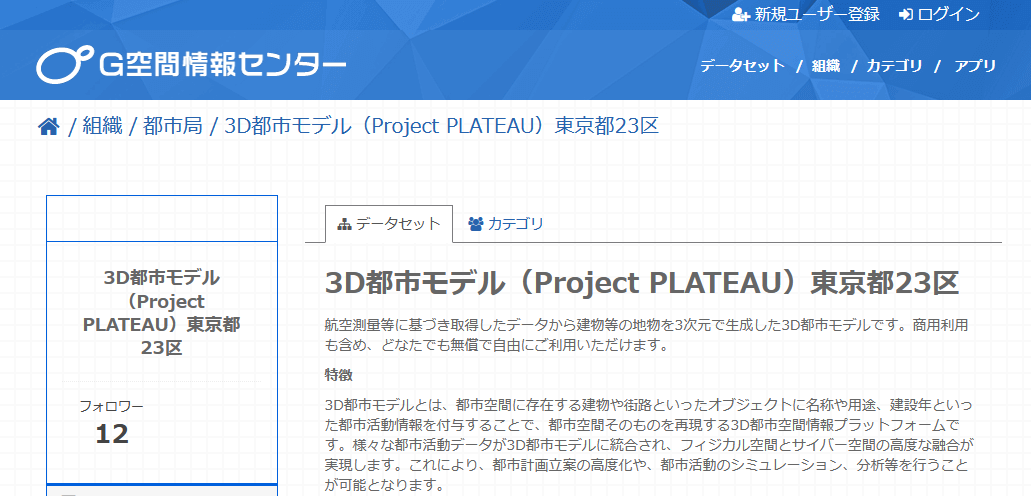This screenshot has height=496, width=1031.
Task: Open データセット in top navigation
Action: point(742,66)
